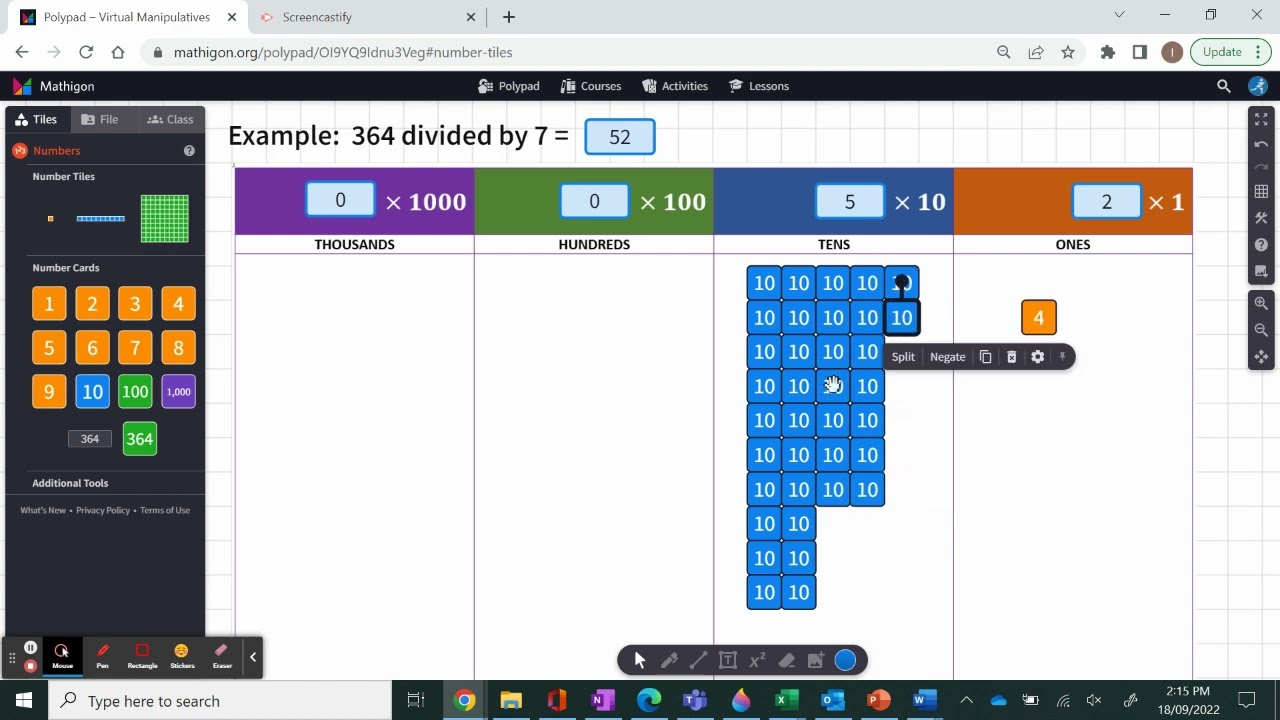Open the tools wrench icon
The image size is (1280, 720).
click(1261, 218)
